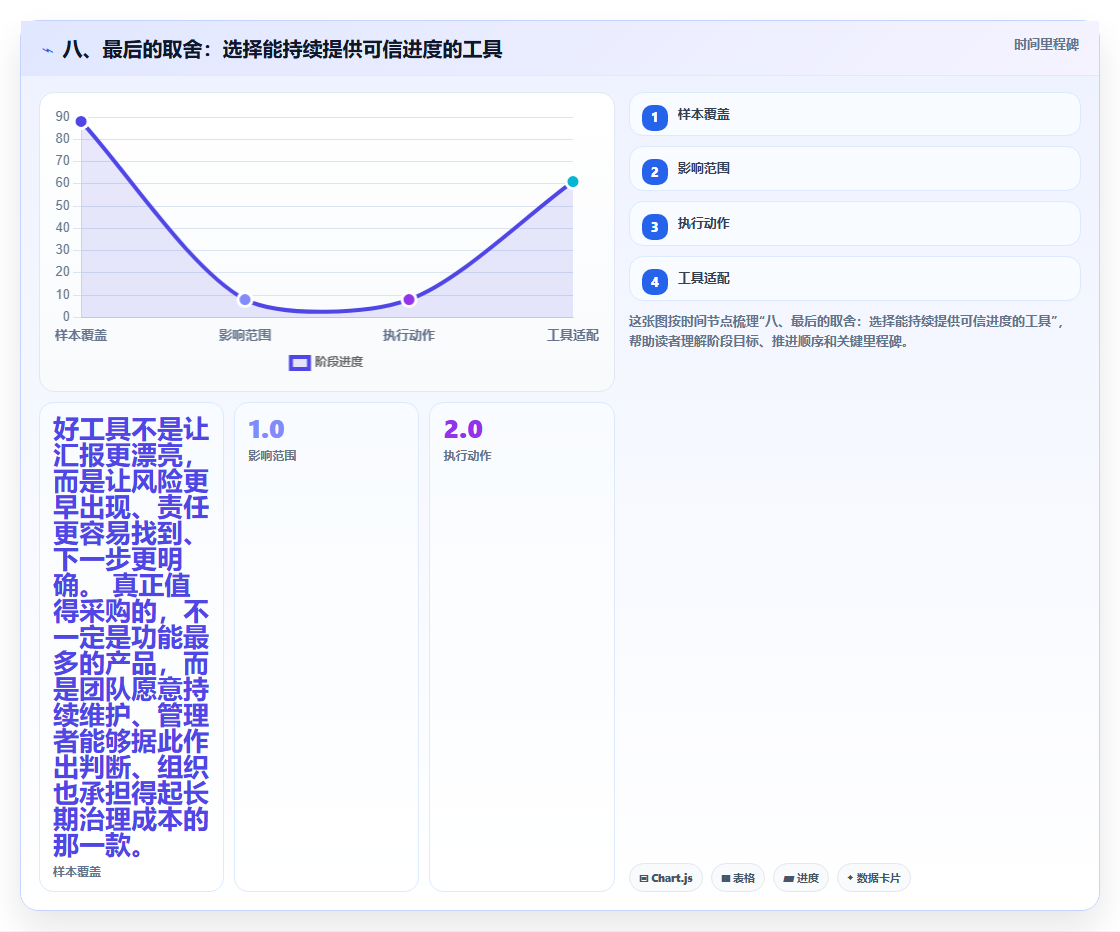Click the description paragraph starting 这张图按时间节点
The height and width of the screenshot is (932, 1120).
click(847, 331)
